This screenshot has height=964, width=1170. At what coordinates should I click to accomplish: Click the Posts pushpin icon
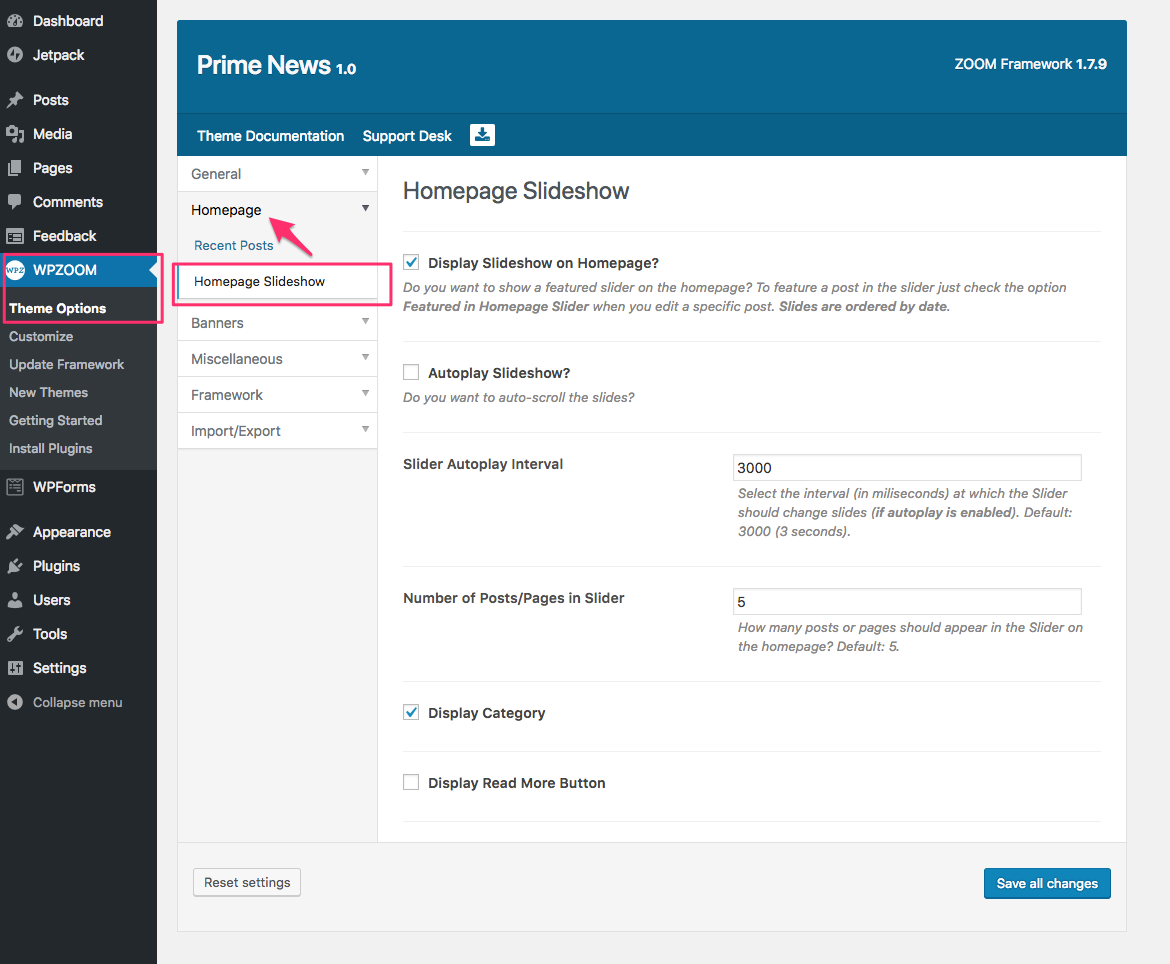pyautogui.click(x=15, y=100)
